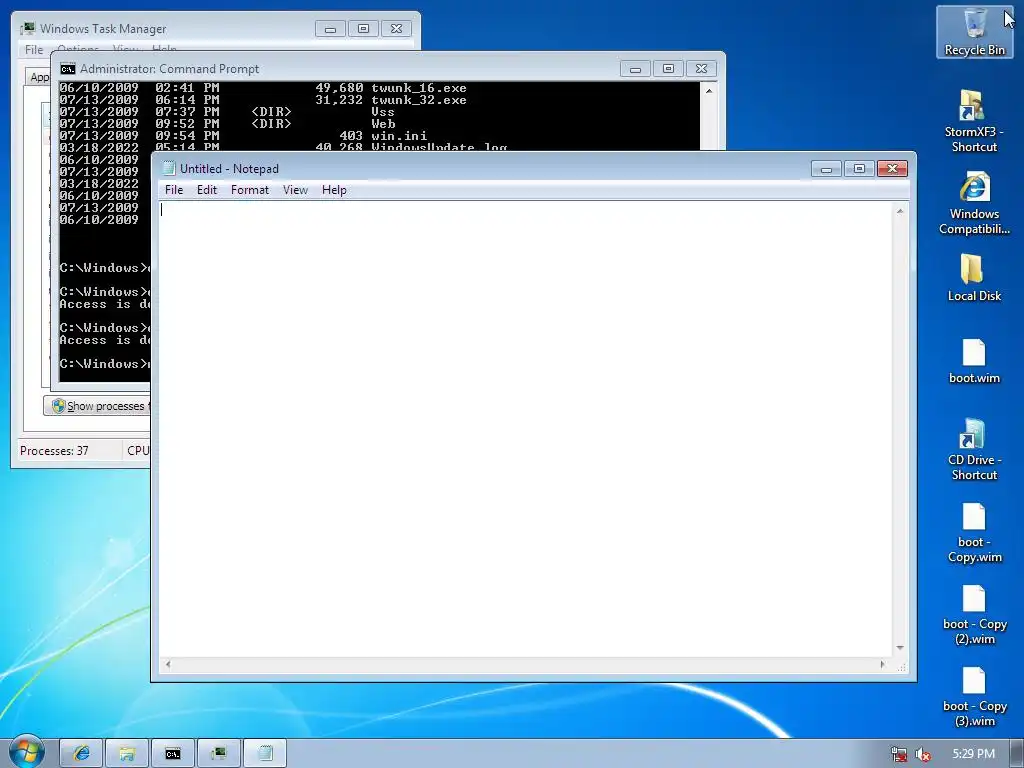
Task: Open Notepad's Edit menu
Action: 207,190
